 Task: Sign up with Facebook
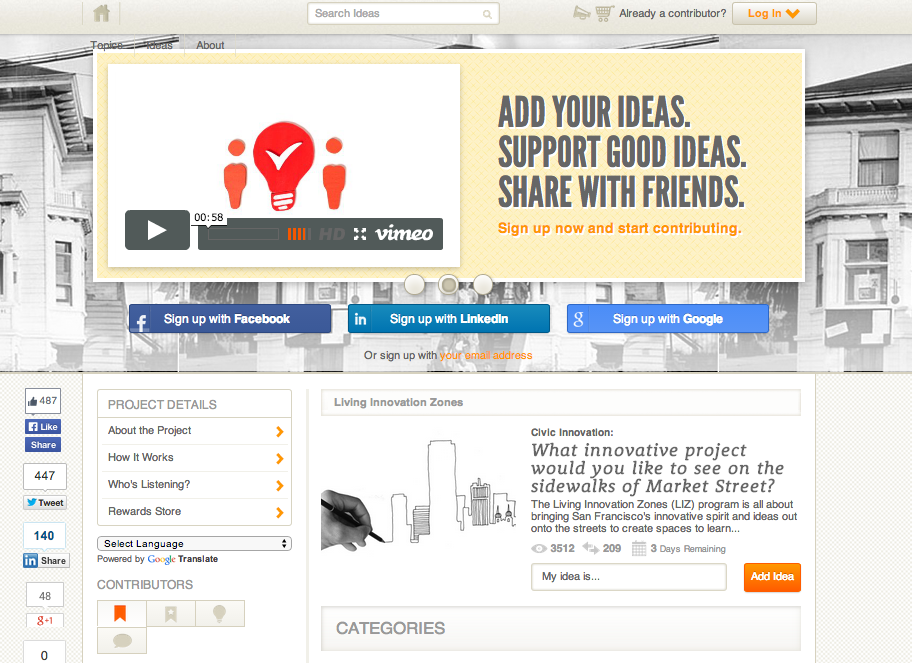tap(230, 319)
